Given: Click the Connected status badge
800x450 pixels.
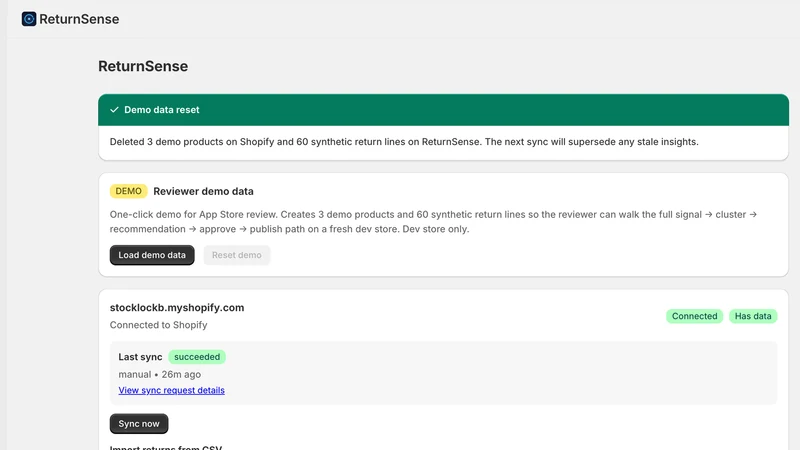Looking at the screenshot, I should click(x=694, y=316).
